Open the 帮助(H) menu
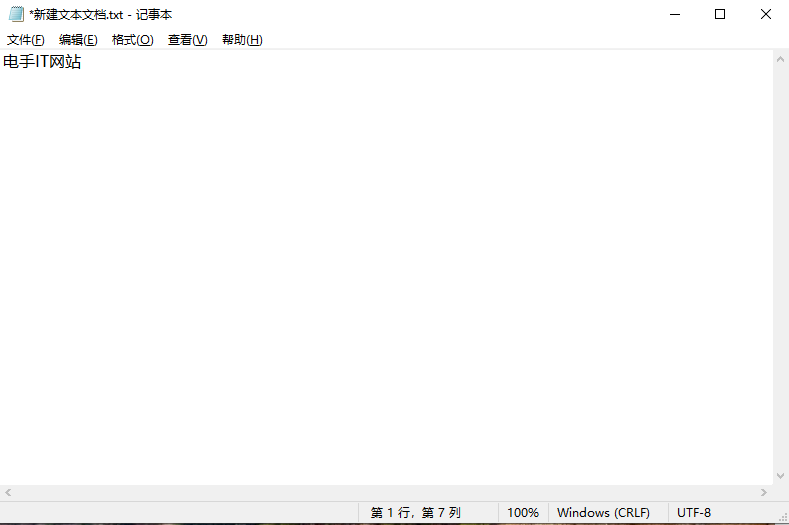The height and width of the screenshot is (525, 789). tap(242, 40)
